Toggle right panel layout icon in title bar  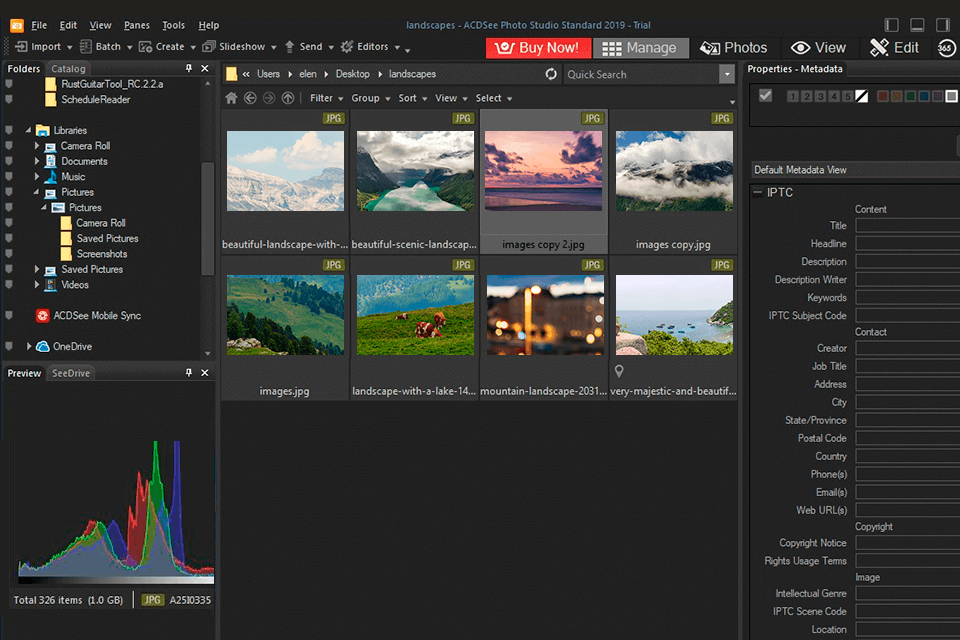[x=943, y=25]
